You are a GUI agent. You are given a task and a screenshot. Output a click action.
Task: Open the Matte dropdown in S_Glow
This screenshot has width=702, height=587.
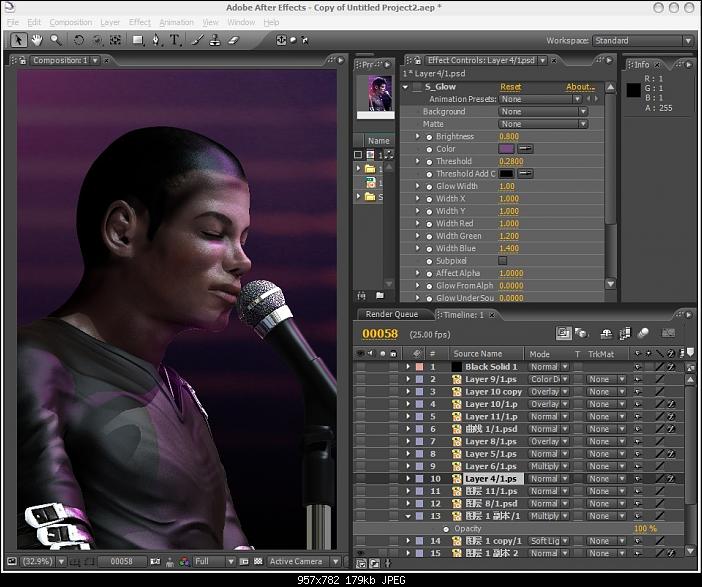[x=543, y=124]
